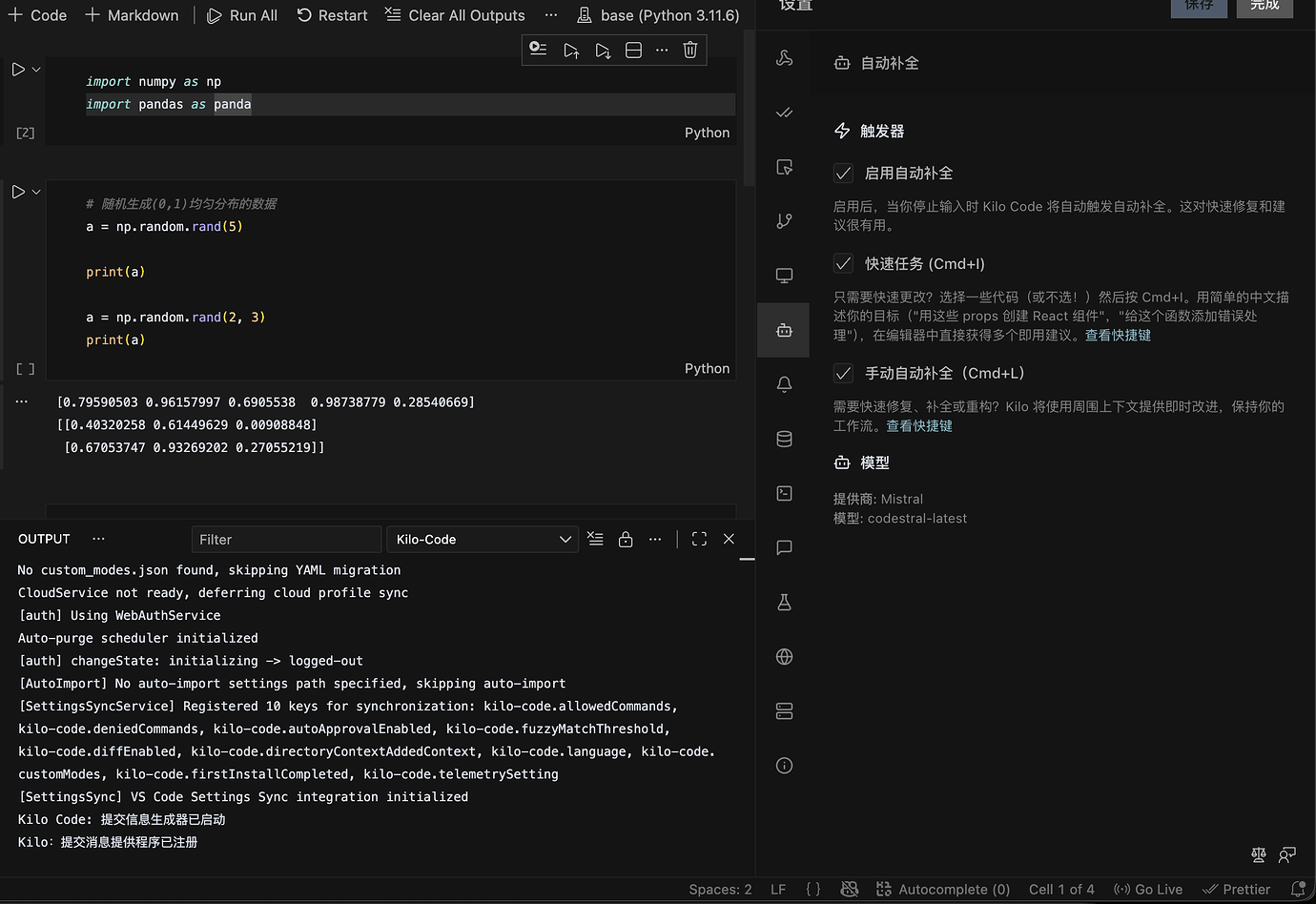This screenshot has height=904, width=1316.
Task: Add a new Markdown cell
Action: click(132, 15)
